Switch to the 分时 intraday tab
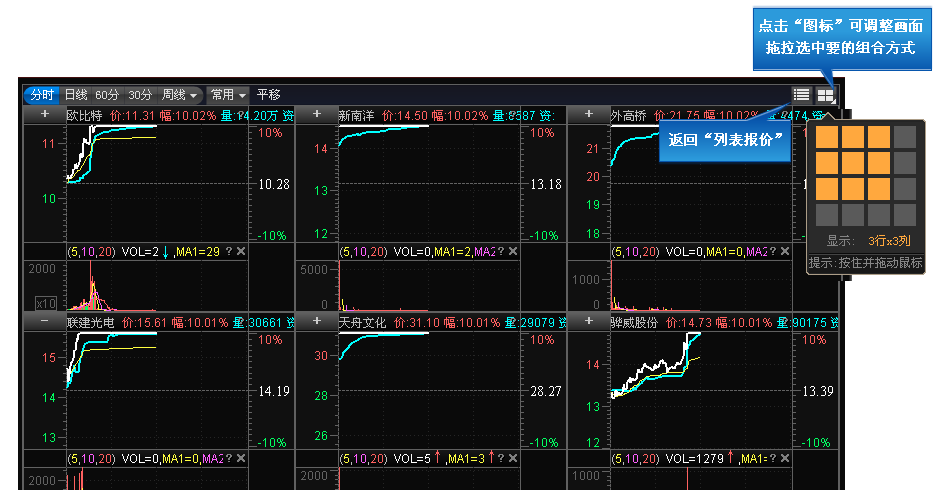 tap(42, 95)
